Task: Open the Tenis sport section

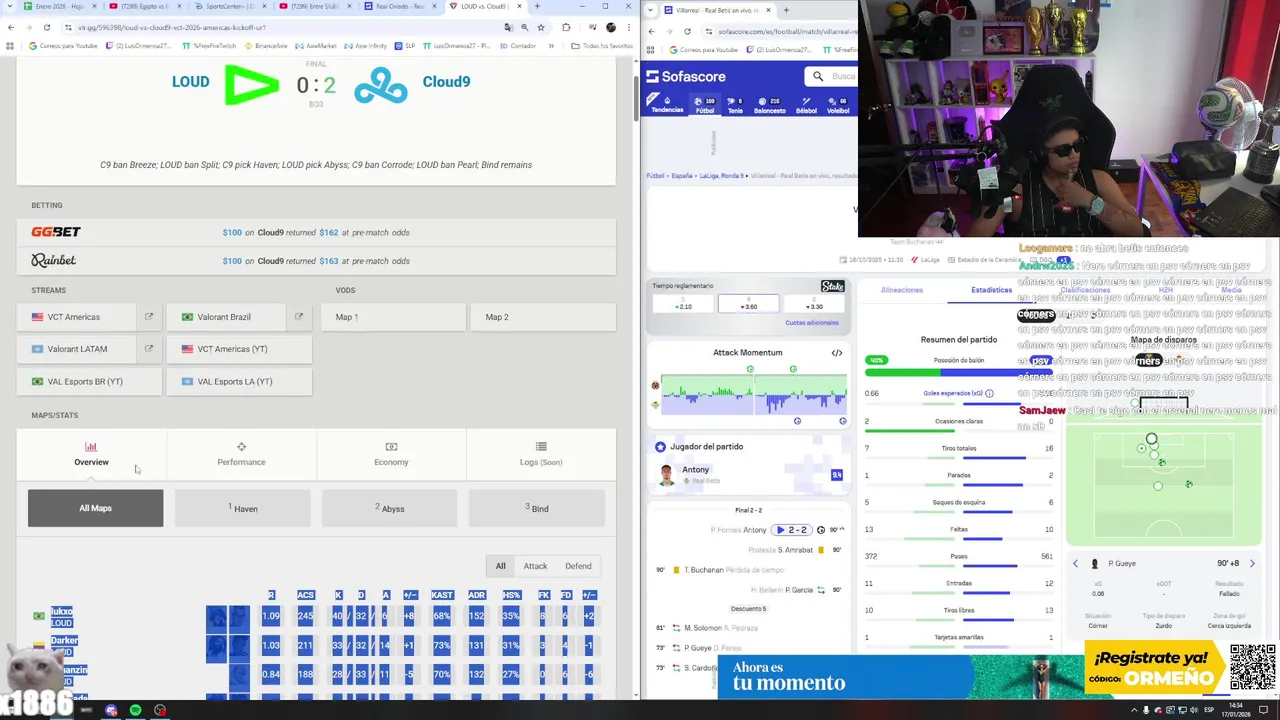Action: (735, 105)
